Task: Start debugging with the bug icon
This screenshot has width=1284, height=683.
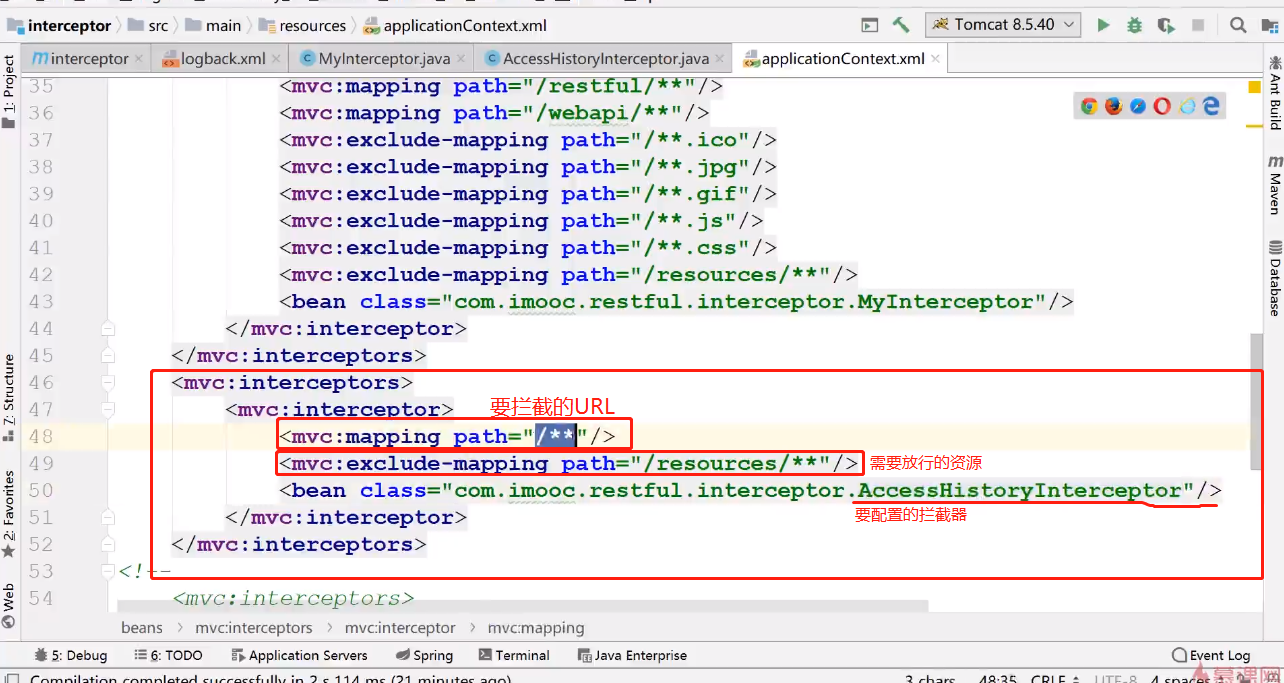Action: coord(1134,25)
